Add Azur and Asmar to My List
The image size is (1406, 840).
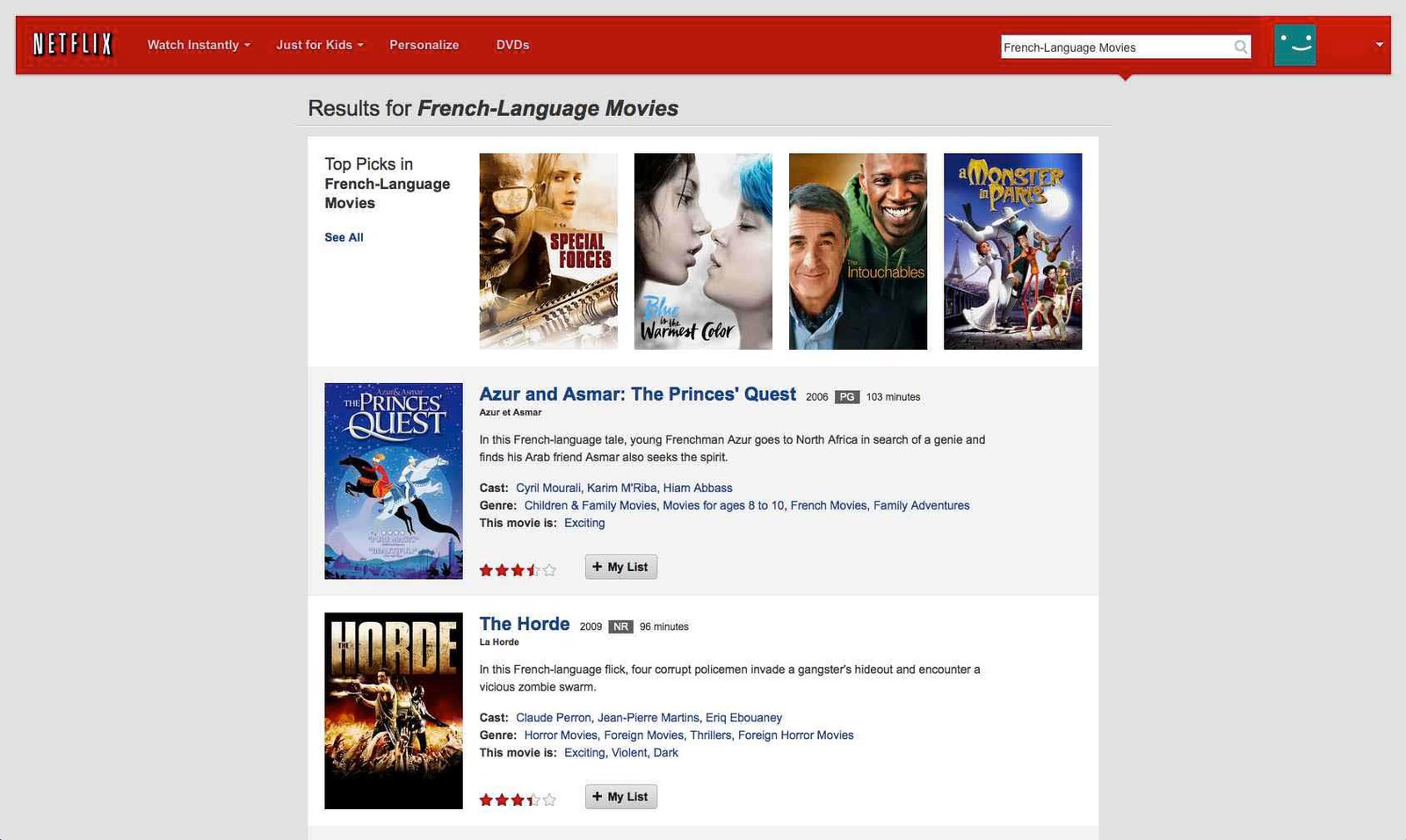coord(621,567)
